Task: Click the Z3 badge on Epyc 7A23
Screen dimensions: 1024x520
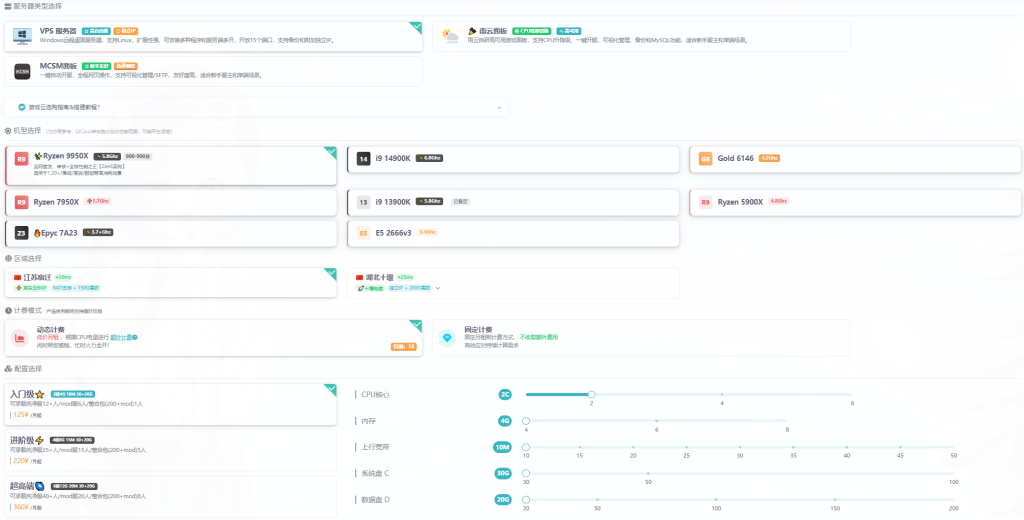Action: click(x=21, y=233)
